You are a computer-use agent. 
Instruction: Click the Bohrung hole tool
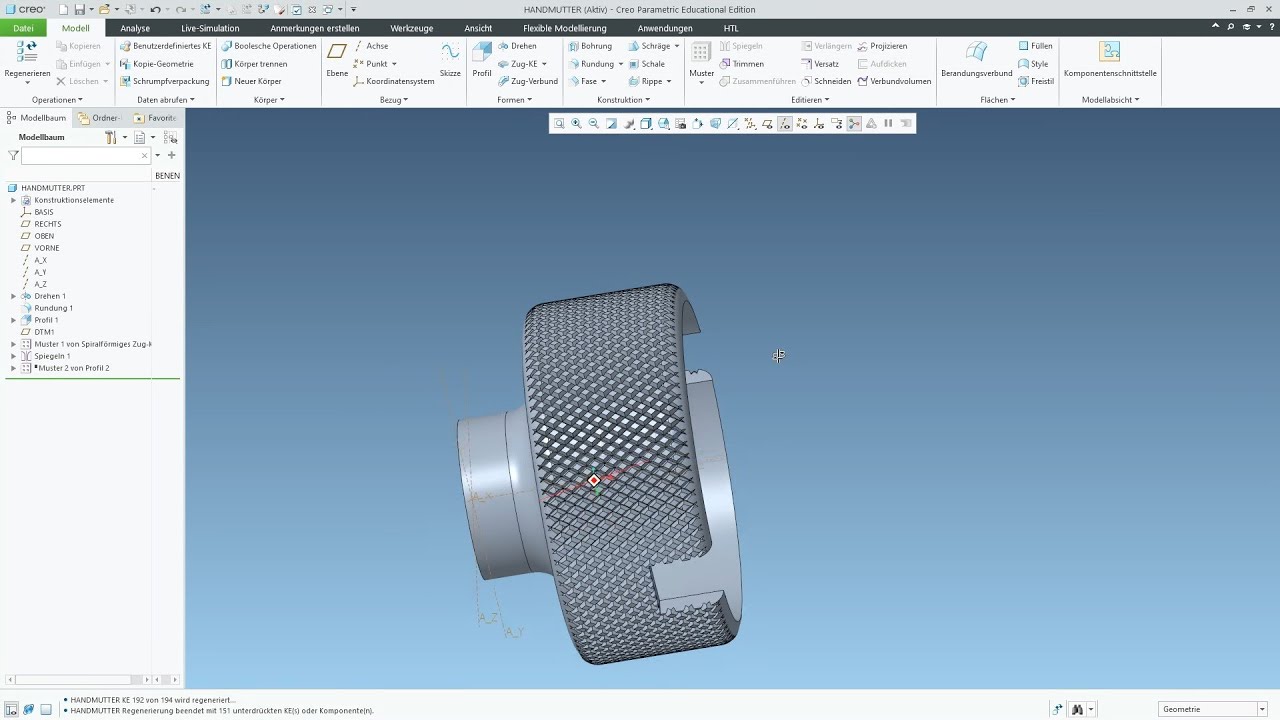(x=590, y=46)
